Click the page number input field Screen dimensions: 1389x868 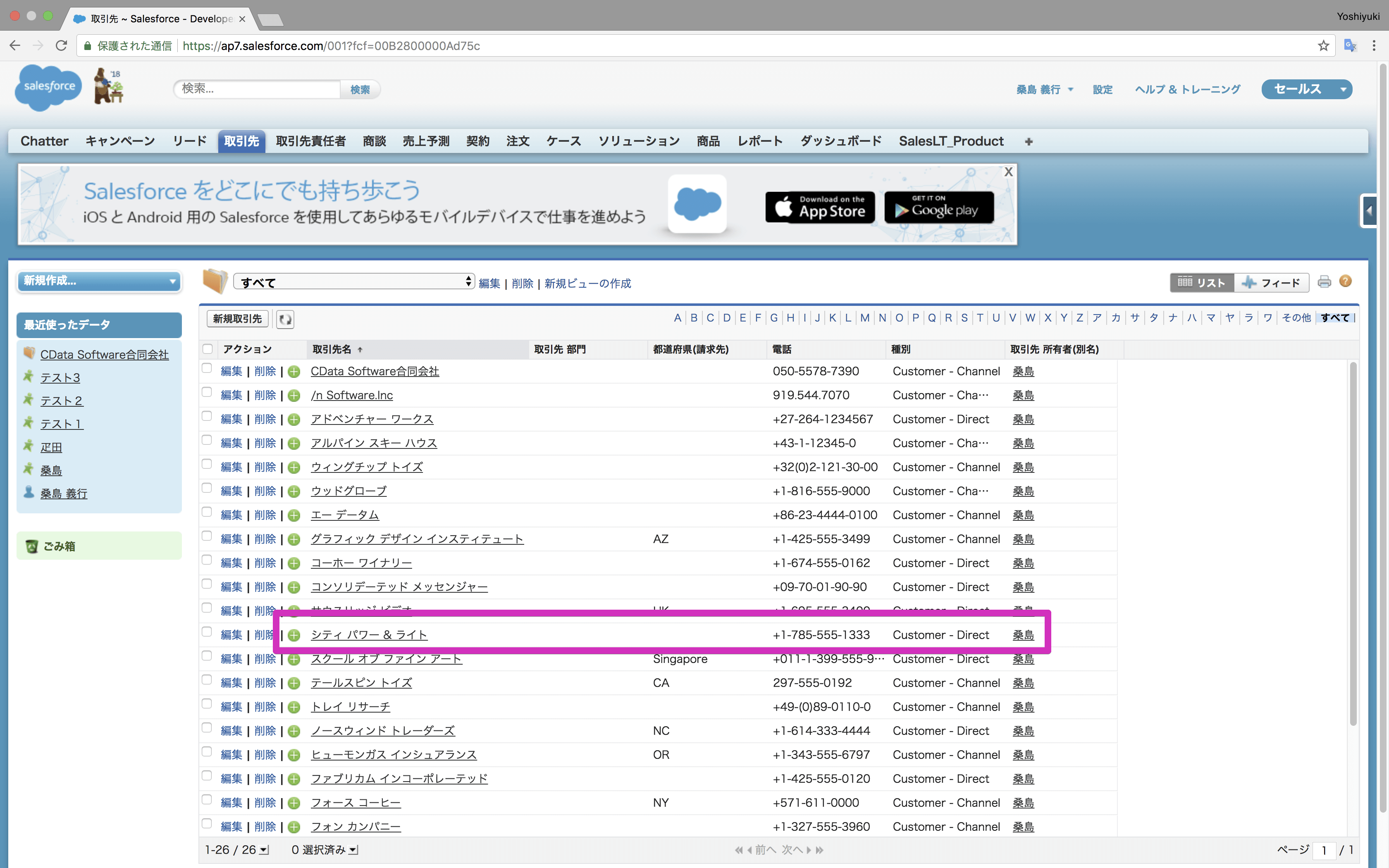point(1325,850)
